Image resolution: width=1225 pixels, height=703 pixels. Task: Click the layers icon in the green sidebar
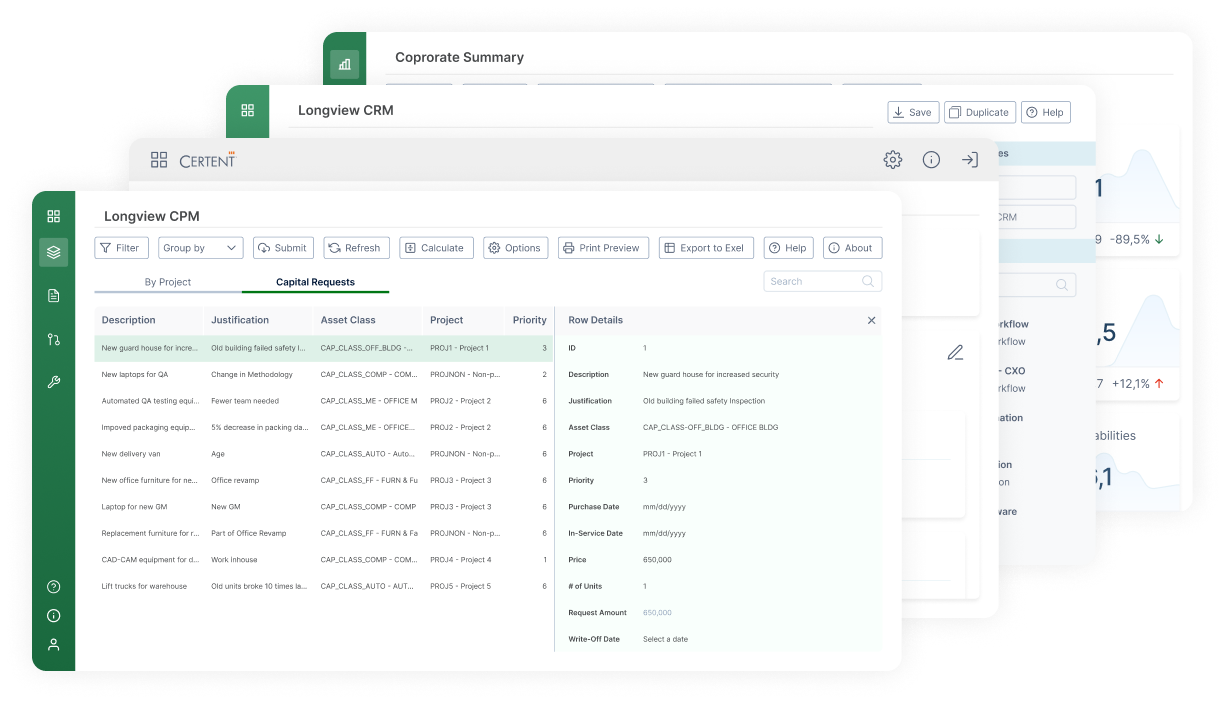54,252
